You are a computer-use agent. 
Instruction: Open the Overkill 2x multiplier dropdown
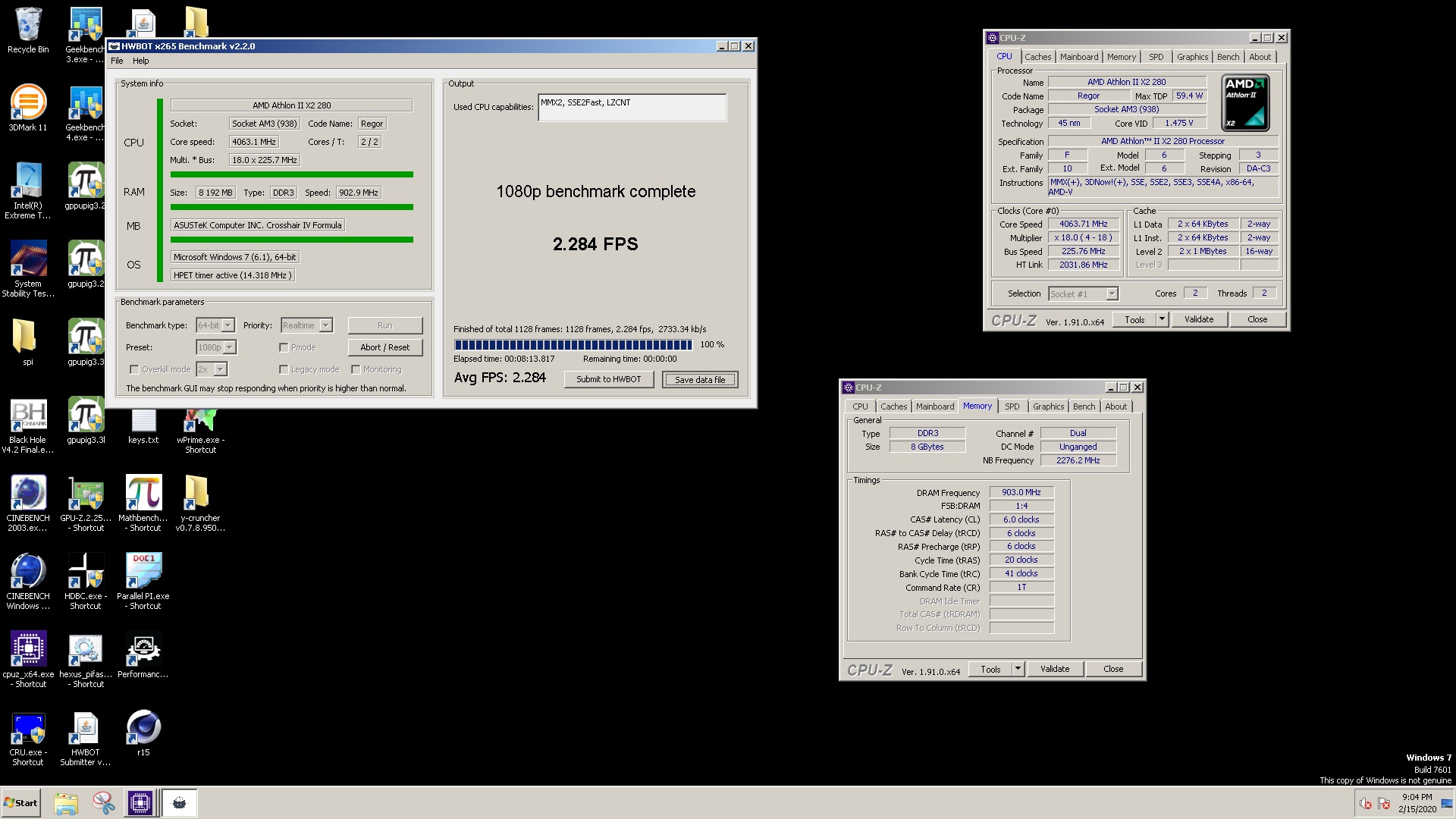tap(212, 369)
